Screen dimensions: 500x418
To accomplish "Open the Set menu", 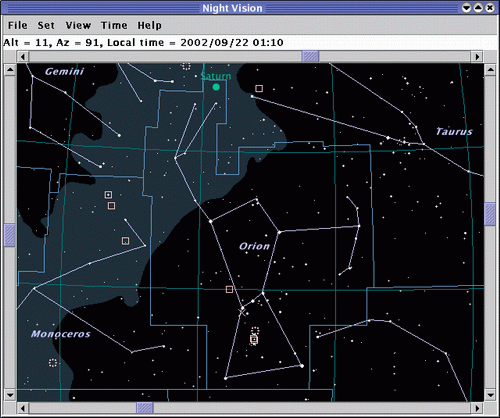I will [x=46, y=25].
